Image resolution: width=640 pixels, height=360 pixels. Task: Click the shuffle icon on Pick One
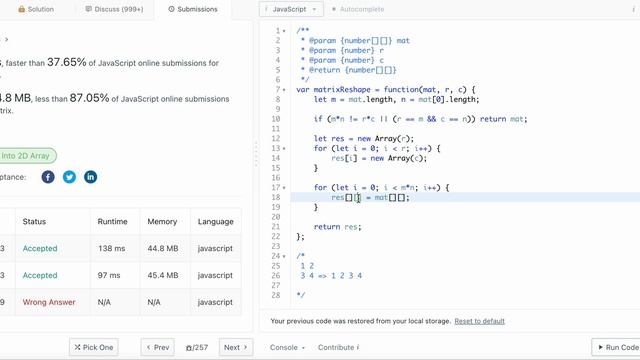pyautogui.click(x=77, y=347)
